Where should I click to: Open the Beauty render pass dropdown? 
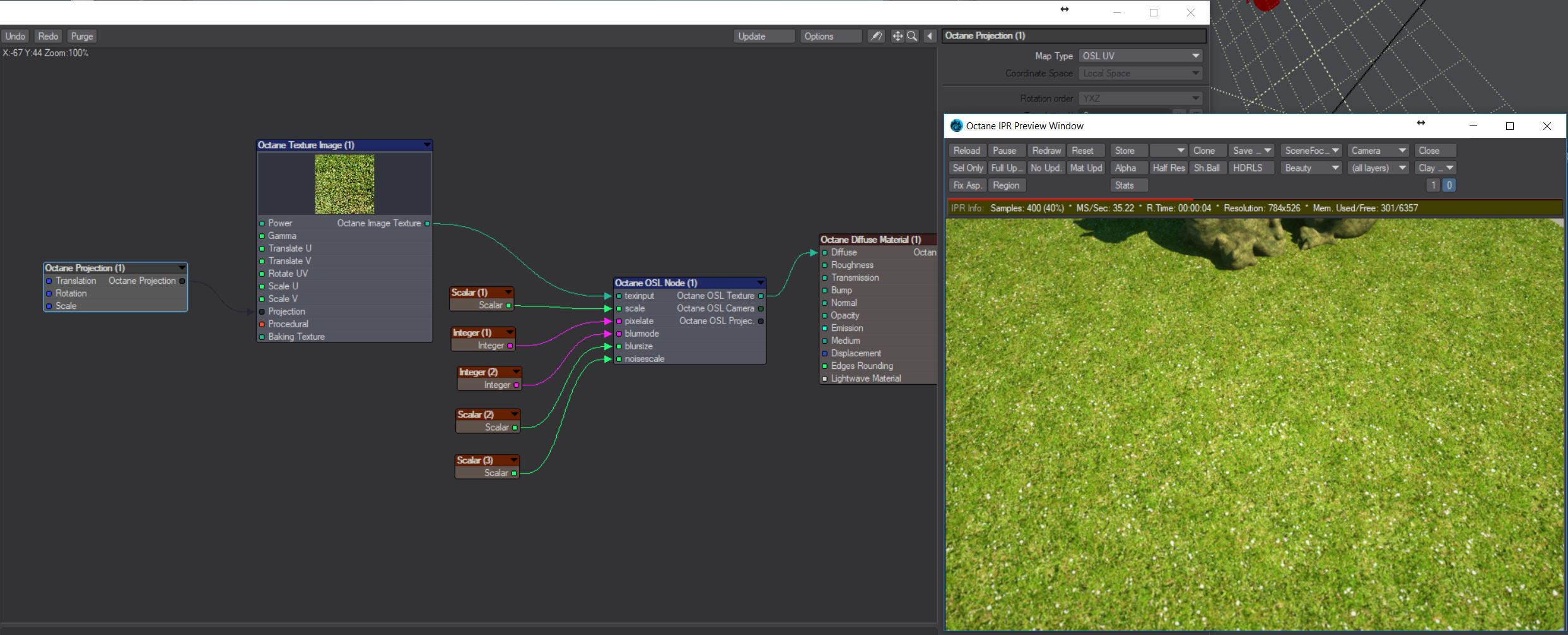(x=1311, y=168)
